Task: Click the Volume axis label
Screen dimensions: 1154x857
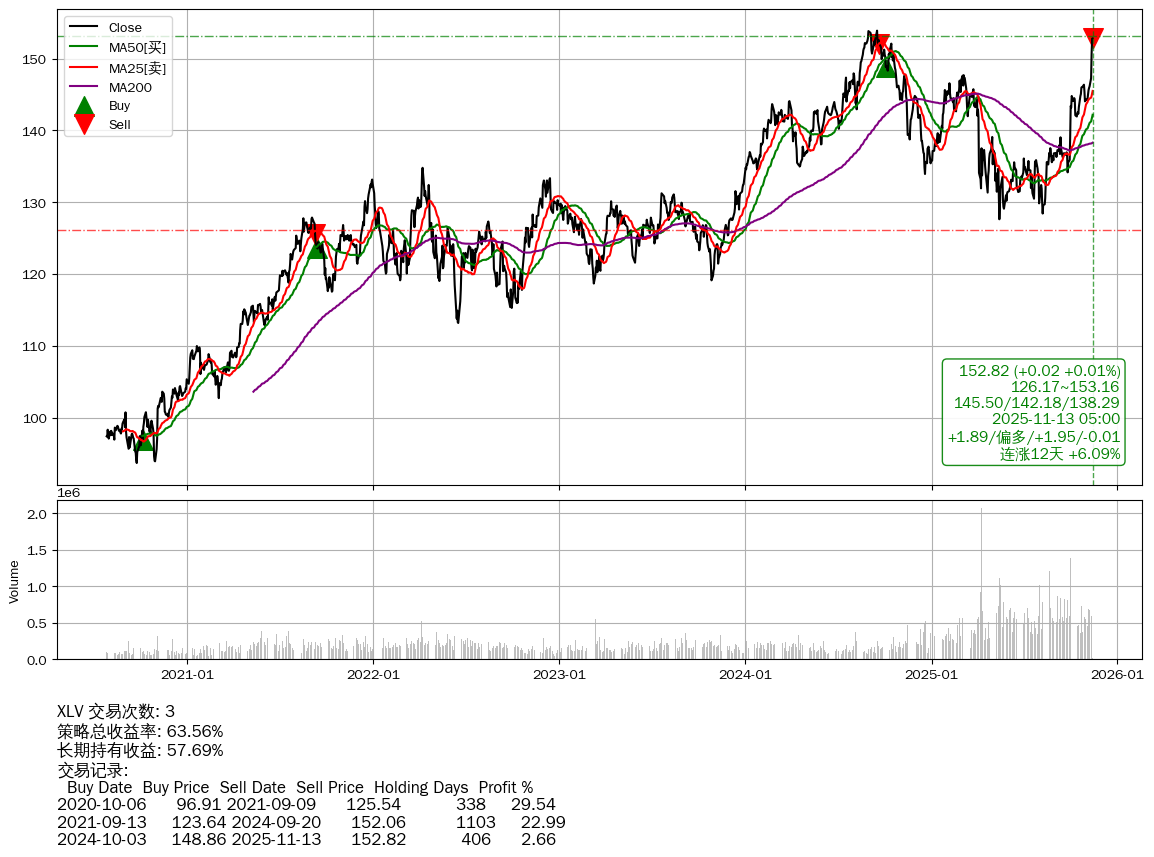Action: (14, 581)
